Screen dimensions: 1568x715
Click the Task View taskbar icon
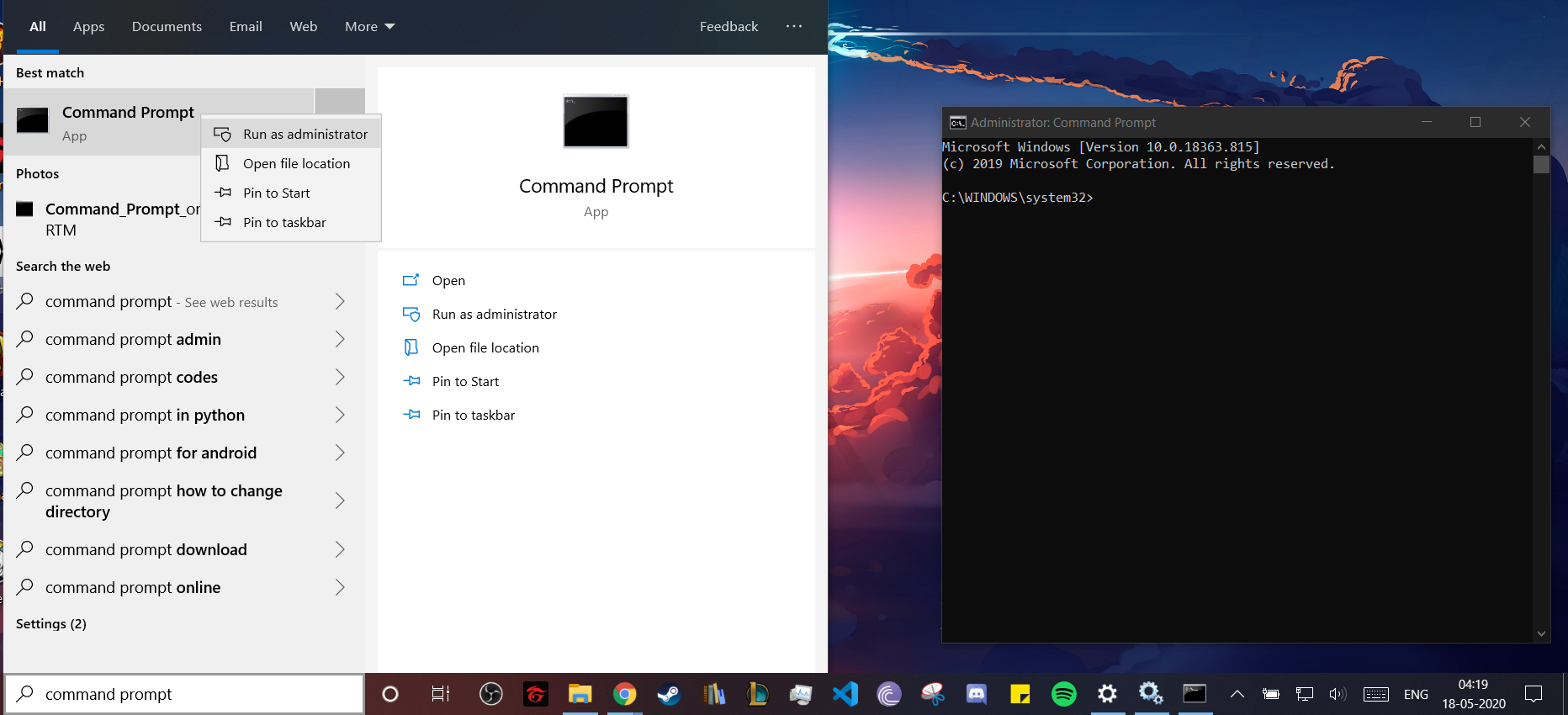(x=440, y=694)
